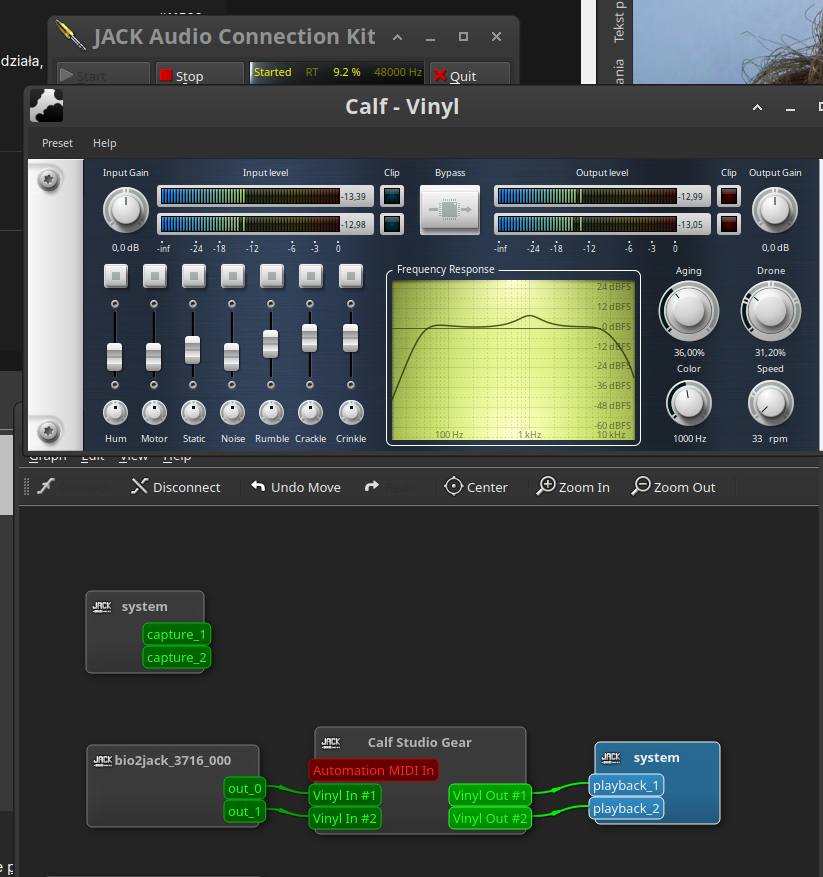Click the Static level fader handle
Image resolution: width=823 pixels, height=877 pixels.
[192, 350]
